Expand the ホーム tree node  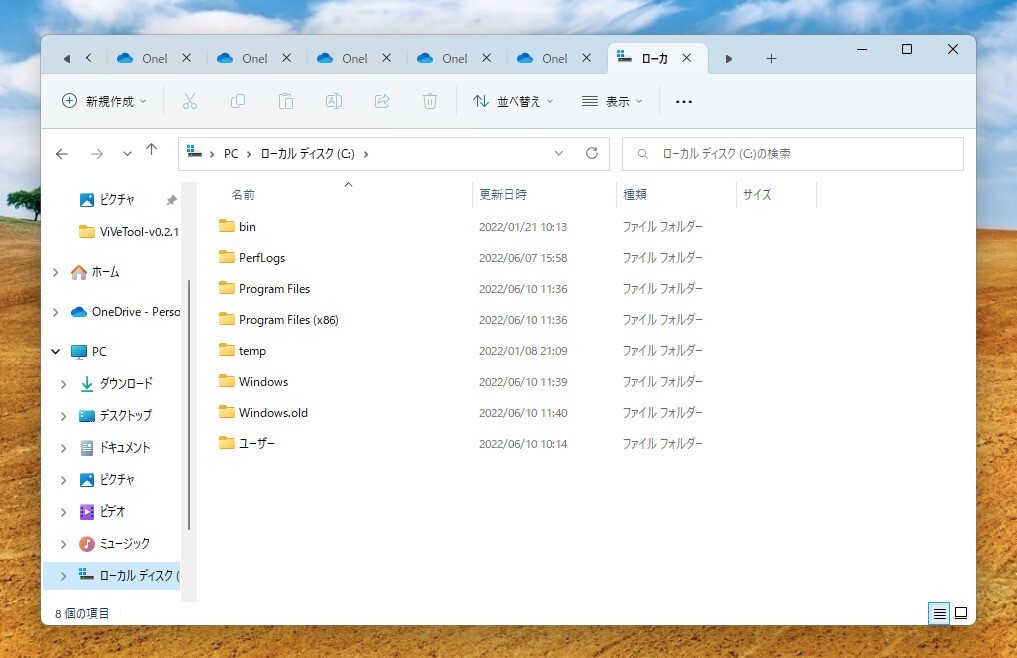pos(56,273)
